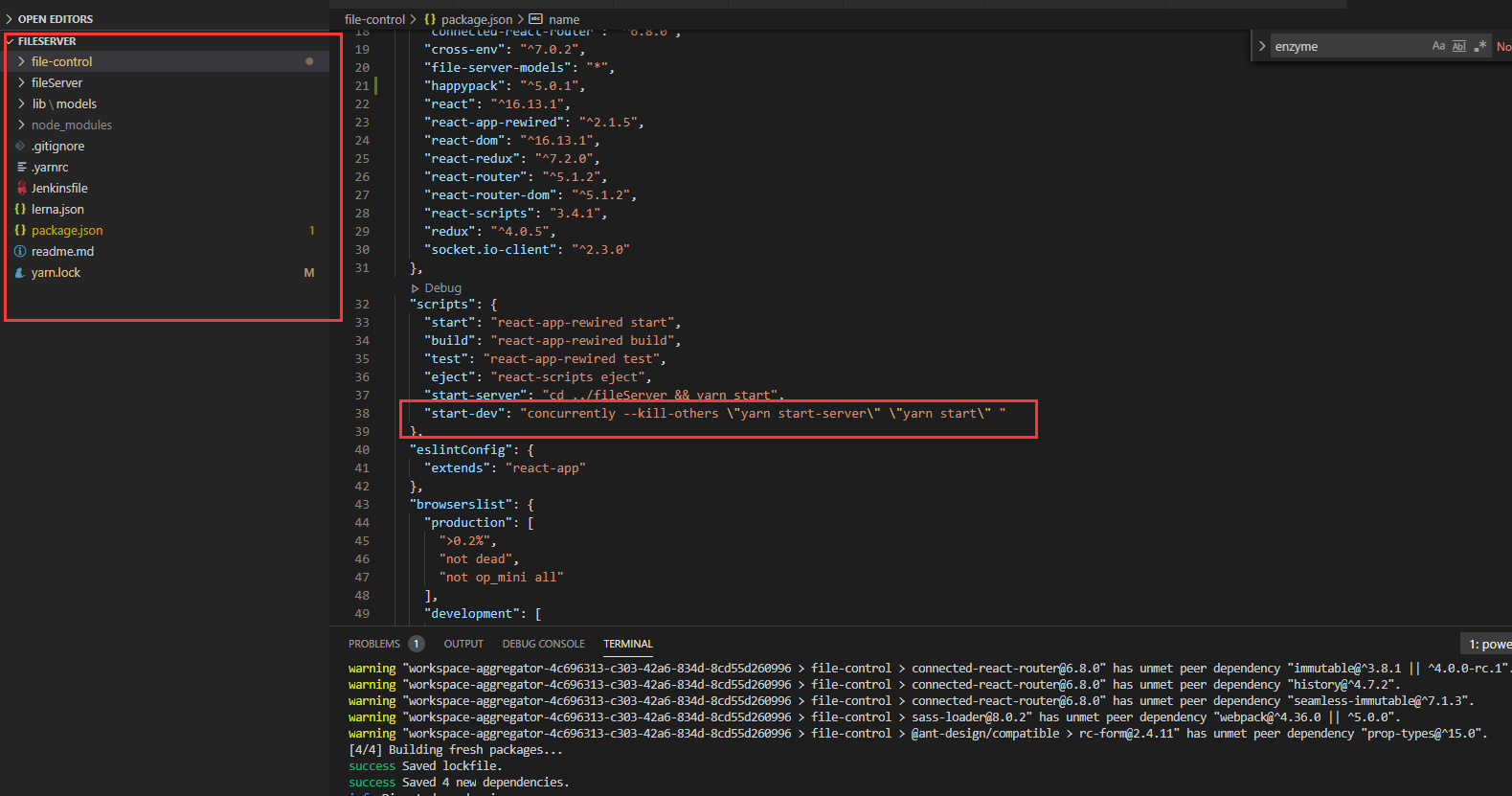Toggle Match Whole Word in find box
Viewport: 1512px width, 796px height.
[x=1459, y=46]
